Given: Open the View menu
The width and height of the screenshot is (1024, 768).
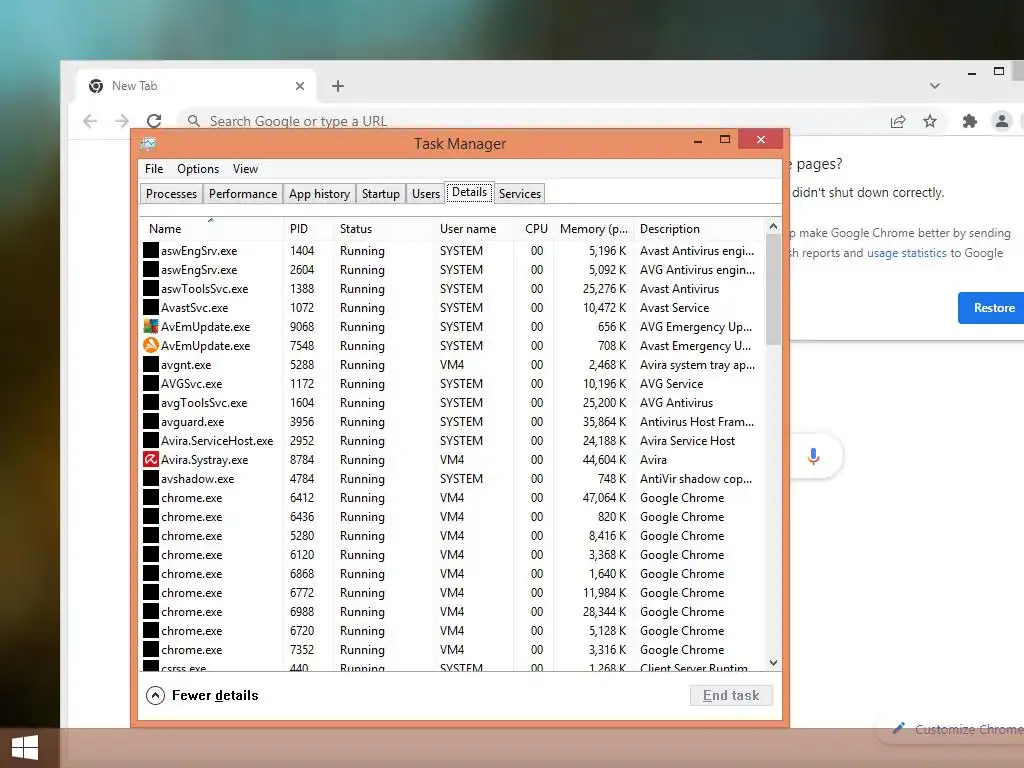Looking at the screenshot, I should (246, 169).
